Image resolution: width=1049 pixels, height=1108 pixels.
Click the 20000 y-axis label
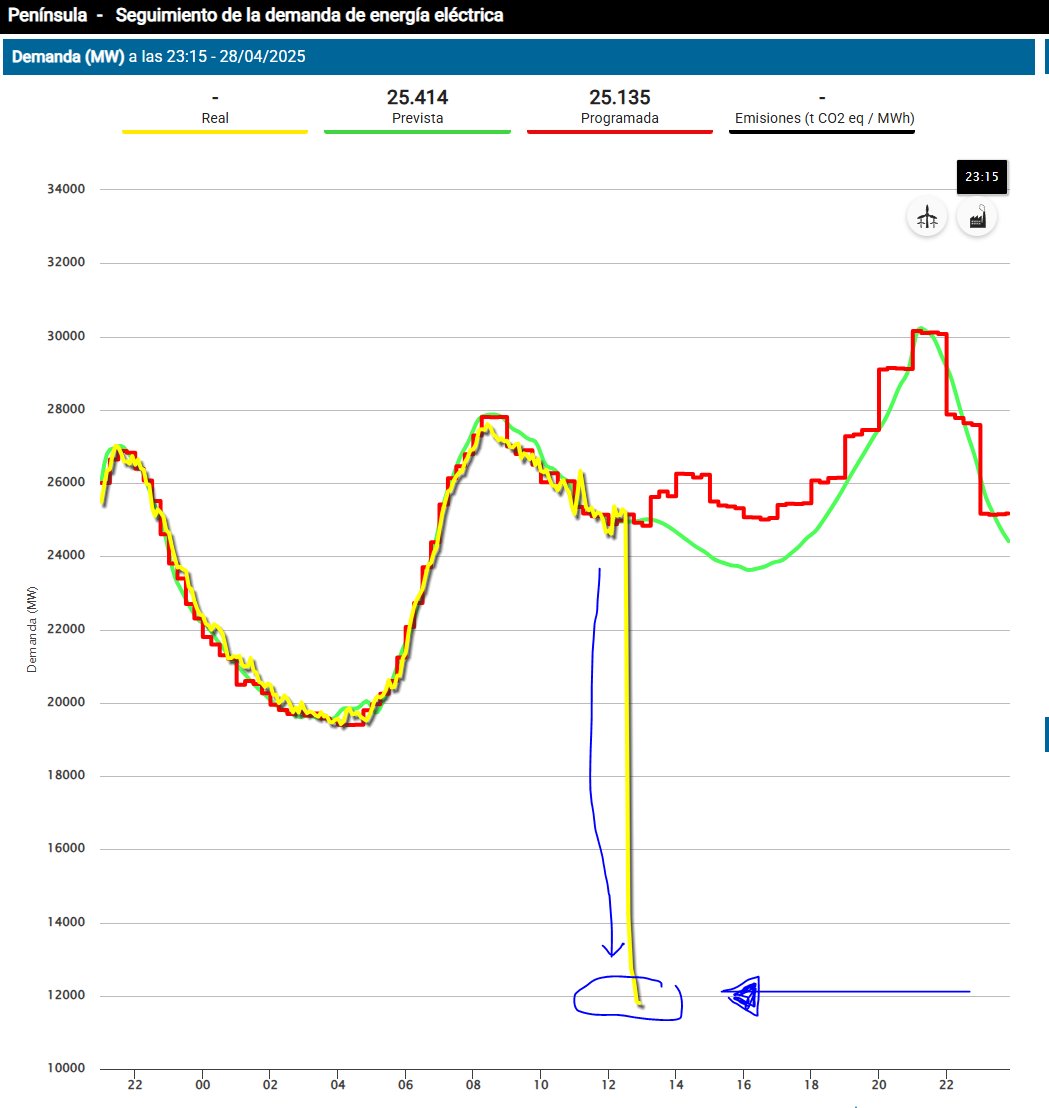click(66, 702)
